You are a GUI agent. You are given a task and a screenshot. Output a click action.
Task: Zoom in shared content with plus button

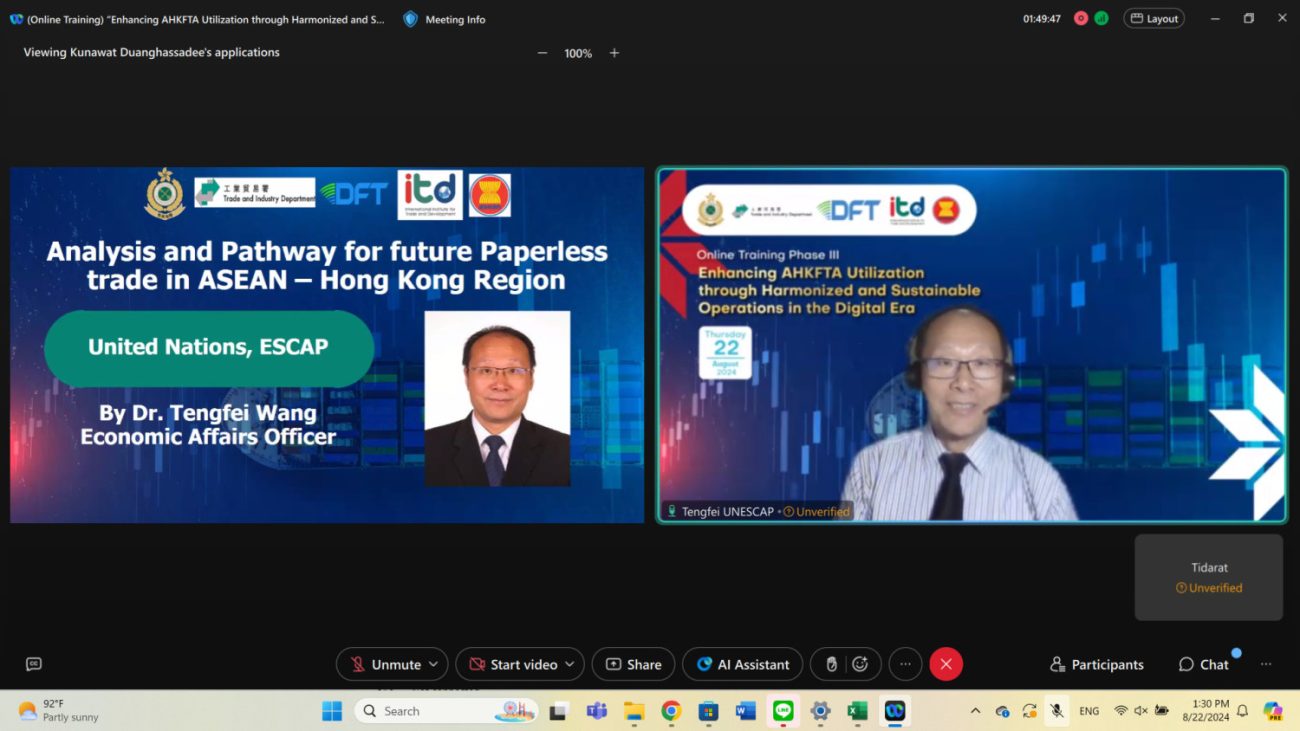pyautogui.click(x=614, y=53)
